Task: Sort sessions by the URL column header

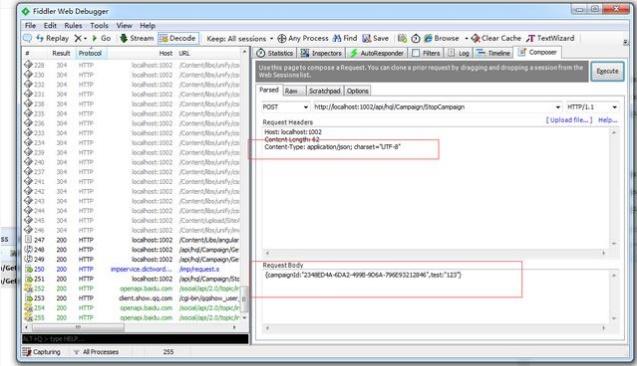Action: 184,53
